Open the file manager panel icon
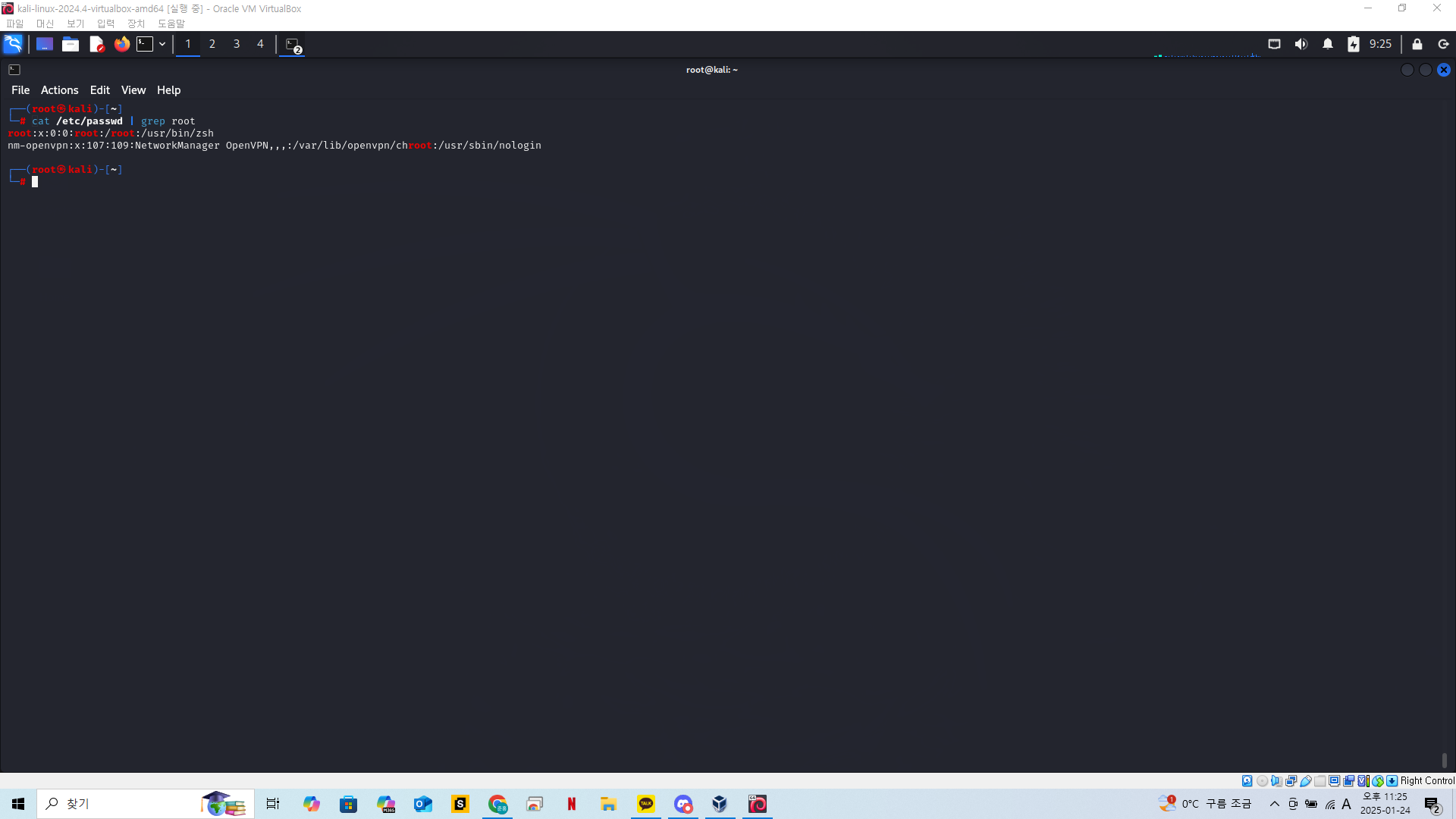Screen dimensions: 1456x819 click(71, 44)
